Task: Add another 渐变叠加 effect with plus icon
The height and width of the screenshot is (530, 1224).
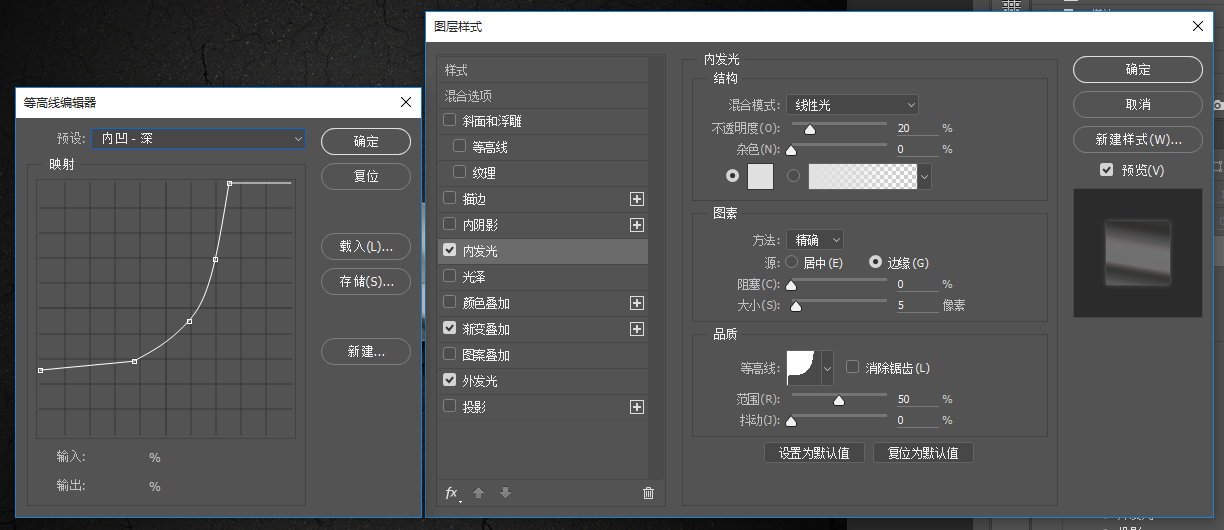Action: [x=636, y=329]
